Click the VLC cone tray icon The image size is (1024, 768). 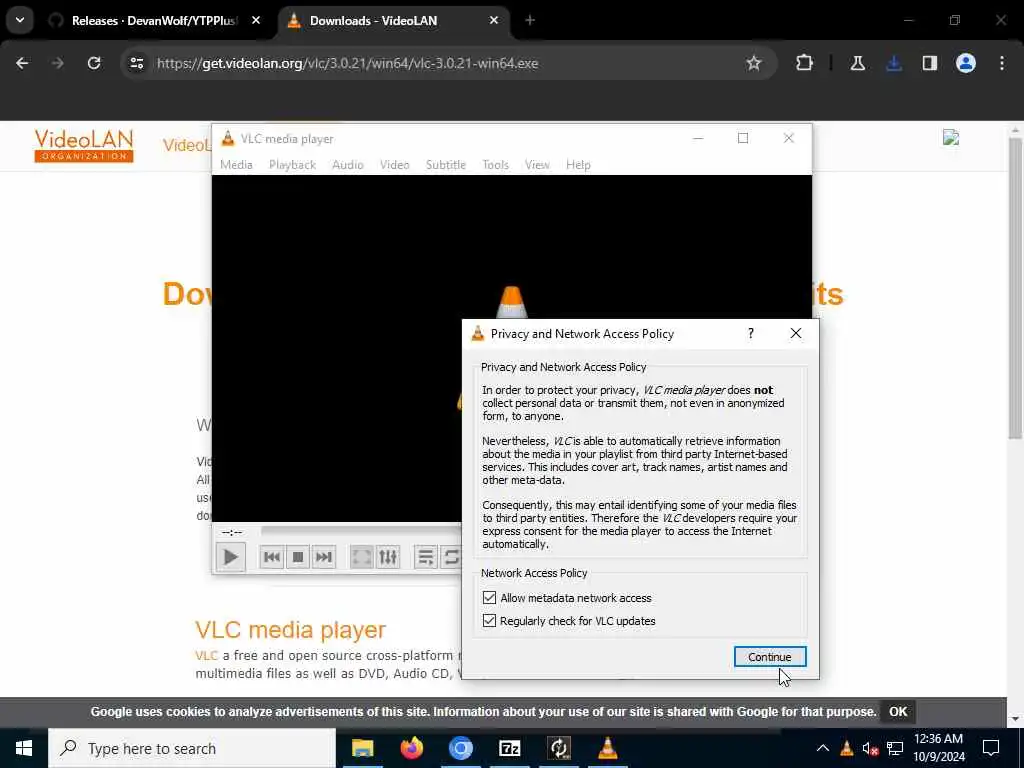coord(846,748)
